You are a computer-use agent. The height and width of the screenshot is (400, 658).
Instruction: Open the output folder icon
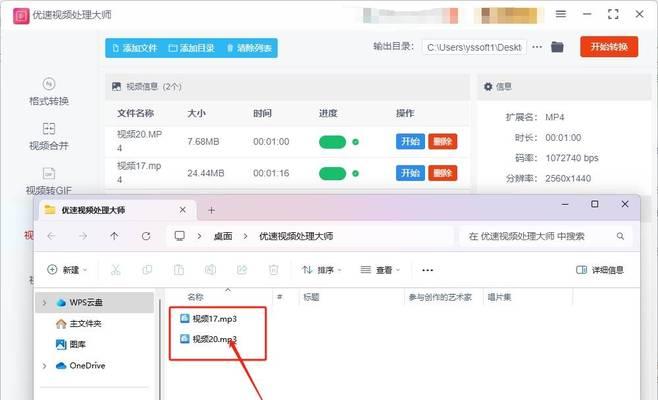coord(557,47)
